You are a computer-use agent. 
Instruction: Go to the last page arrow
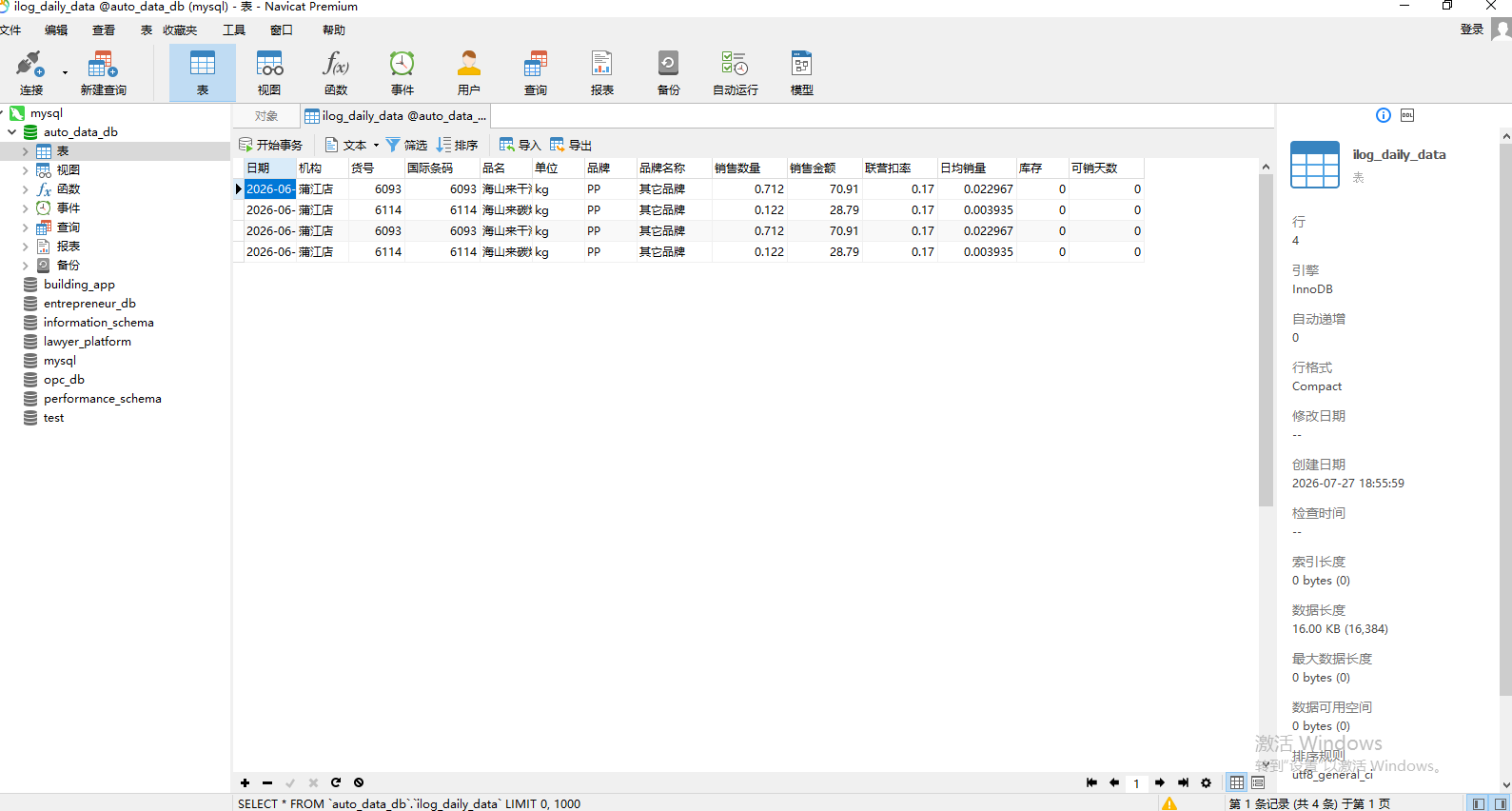(x=1183, y=782)
